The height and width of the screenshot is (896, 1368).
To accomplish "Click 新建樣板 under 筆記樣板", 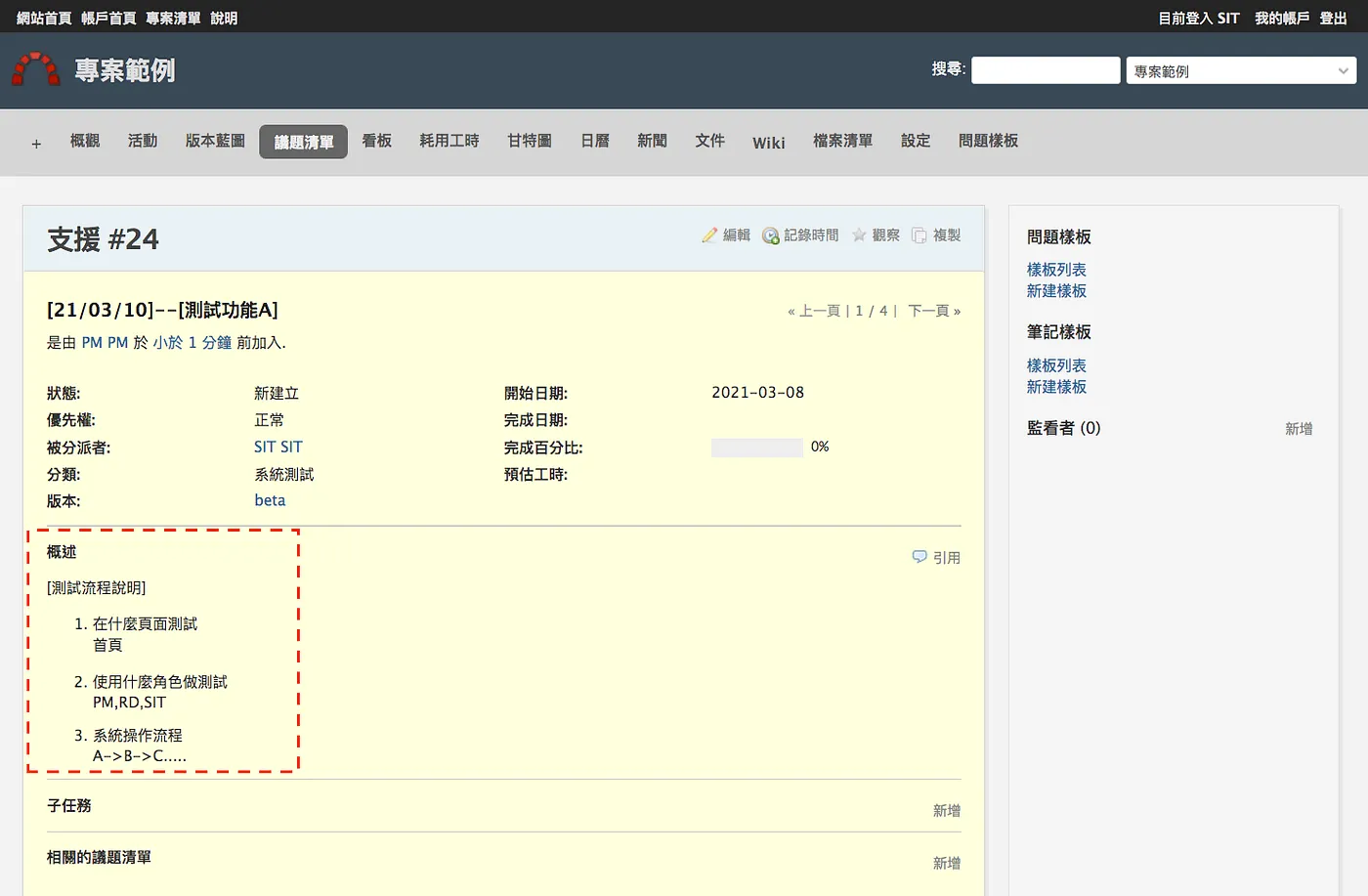I will (x=1056, y=387).
